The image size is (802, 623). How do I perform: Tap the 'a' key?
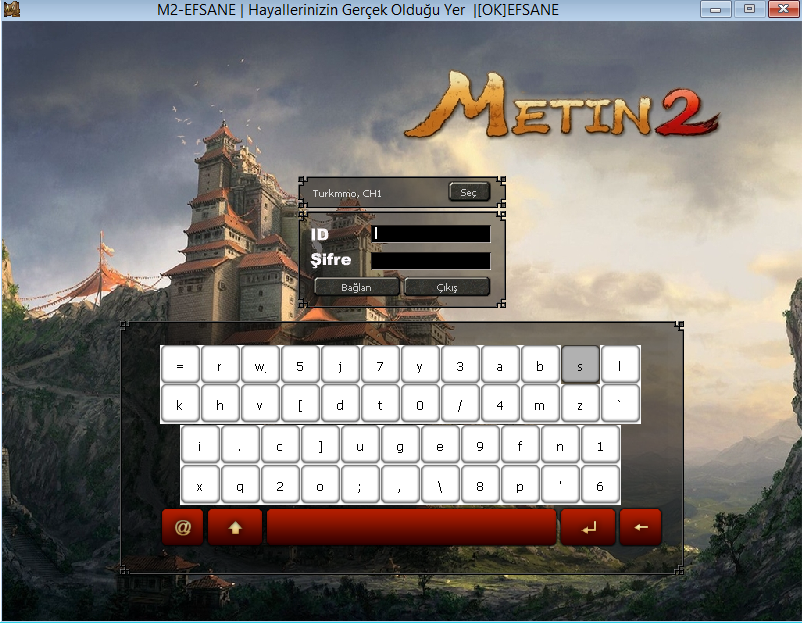pyautogui.click(x=500, y=365)
